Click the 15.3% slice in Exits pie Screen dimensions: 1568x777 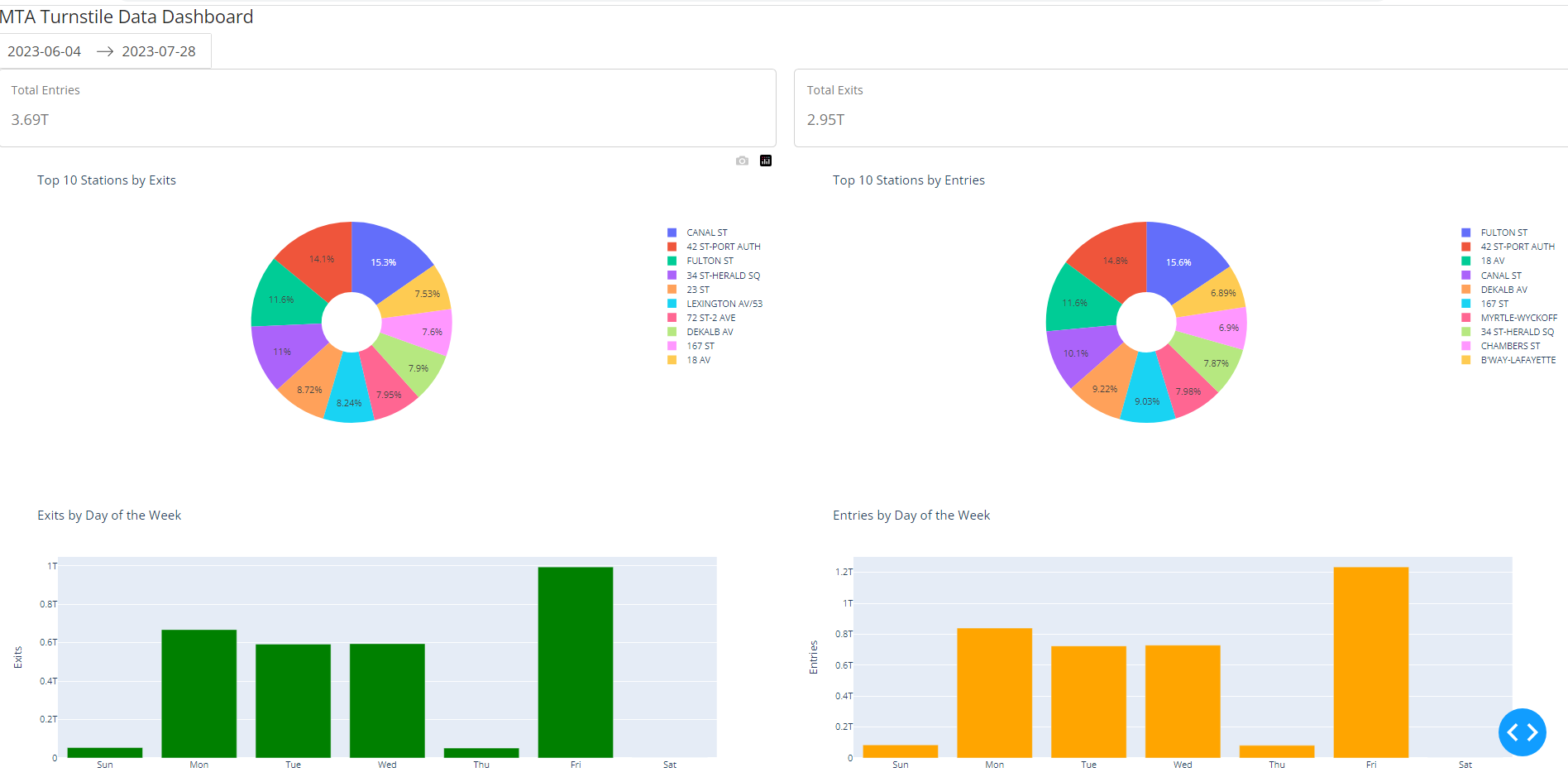tap(385, 261)
